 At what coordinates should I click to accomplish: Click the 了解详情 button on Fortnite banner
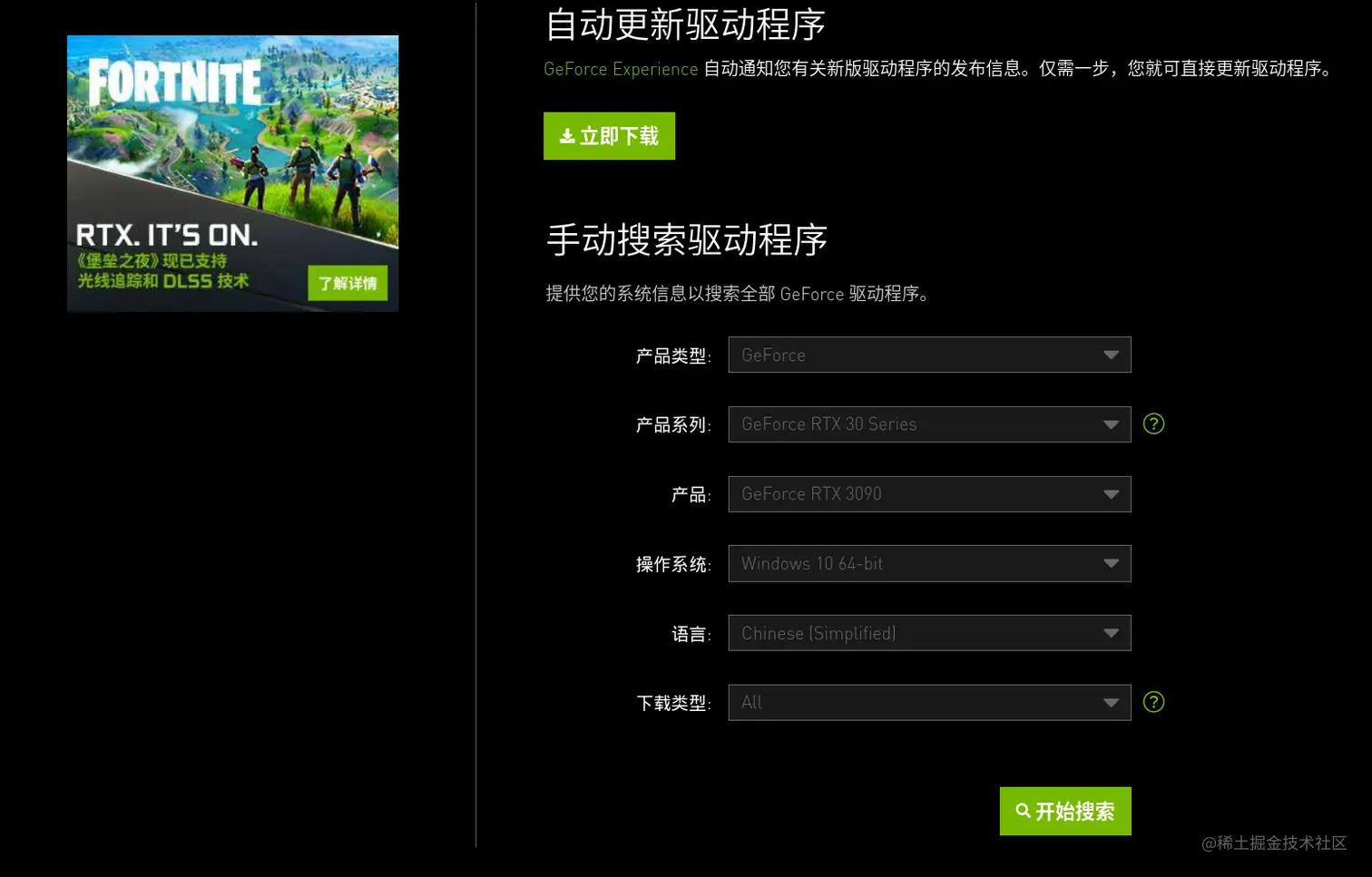pos(348,283)
